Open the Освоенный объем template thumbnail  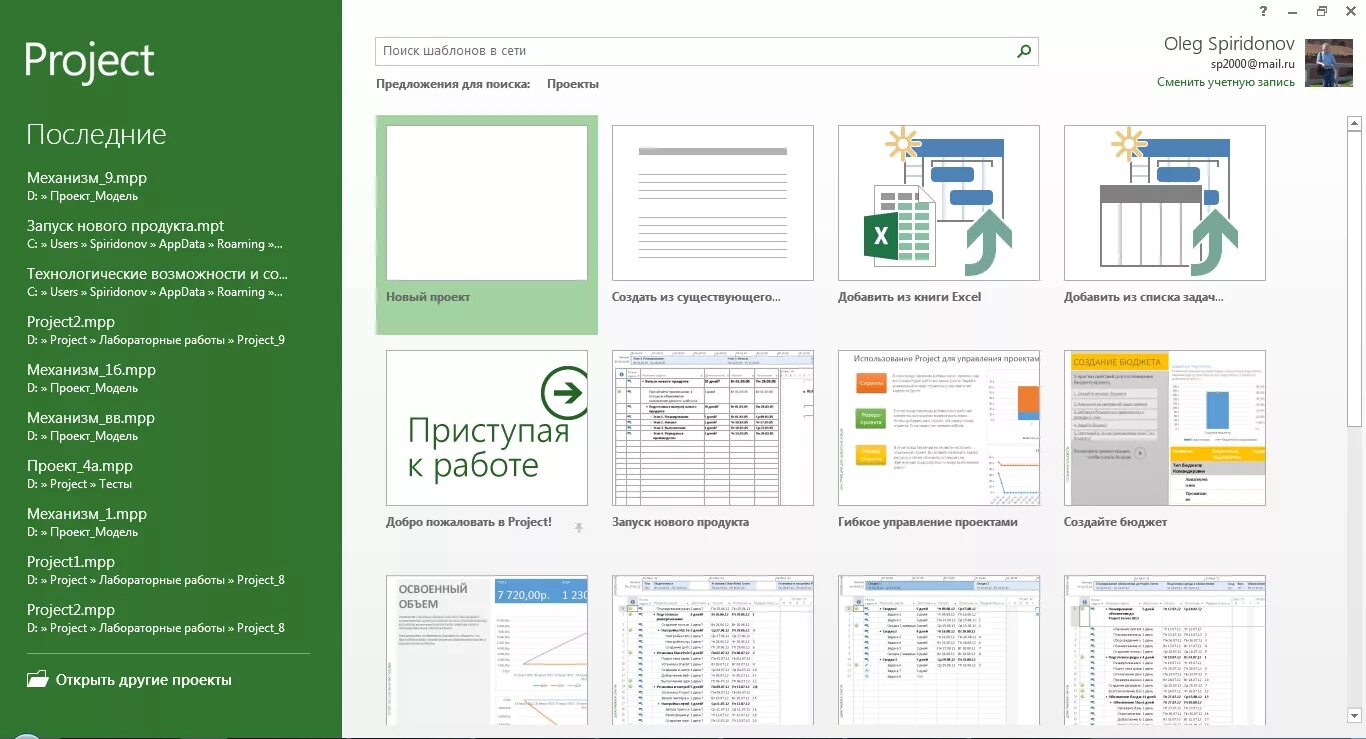487,650
